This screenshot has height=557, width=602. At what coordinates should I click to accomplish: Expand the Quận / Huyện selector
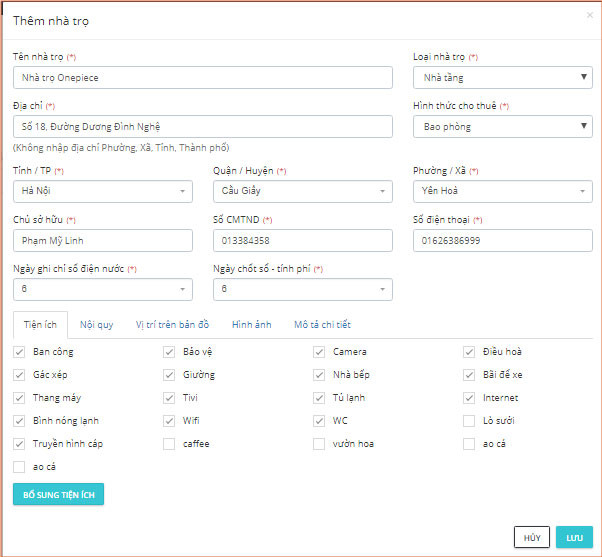(x=302, y=190)
